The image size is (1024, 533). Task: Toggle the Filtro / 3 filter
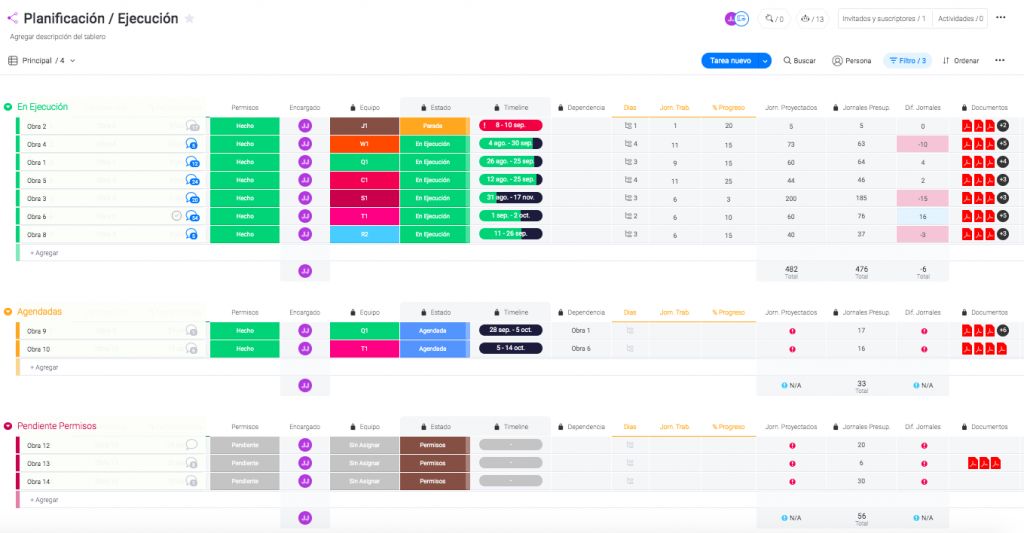(907, 61)
